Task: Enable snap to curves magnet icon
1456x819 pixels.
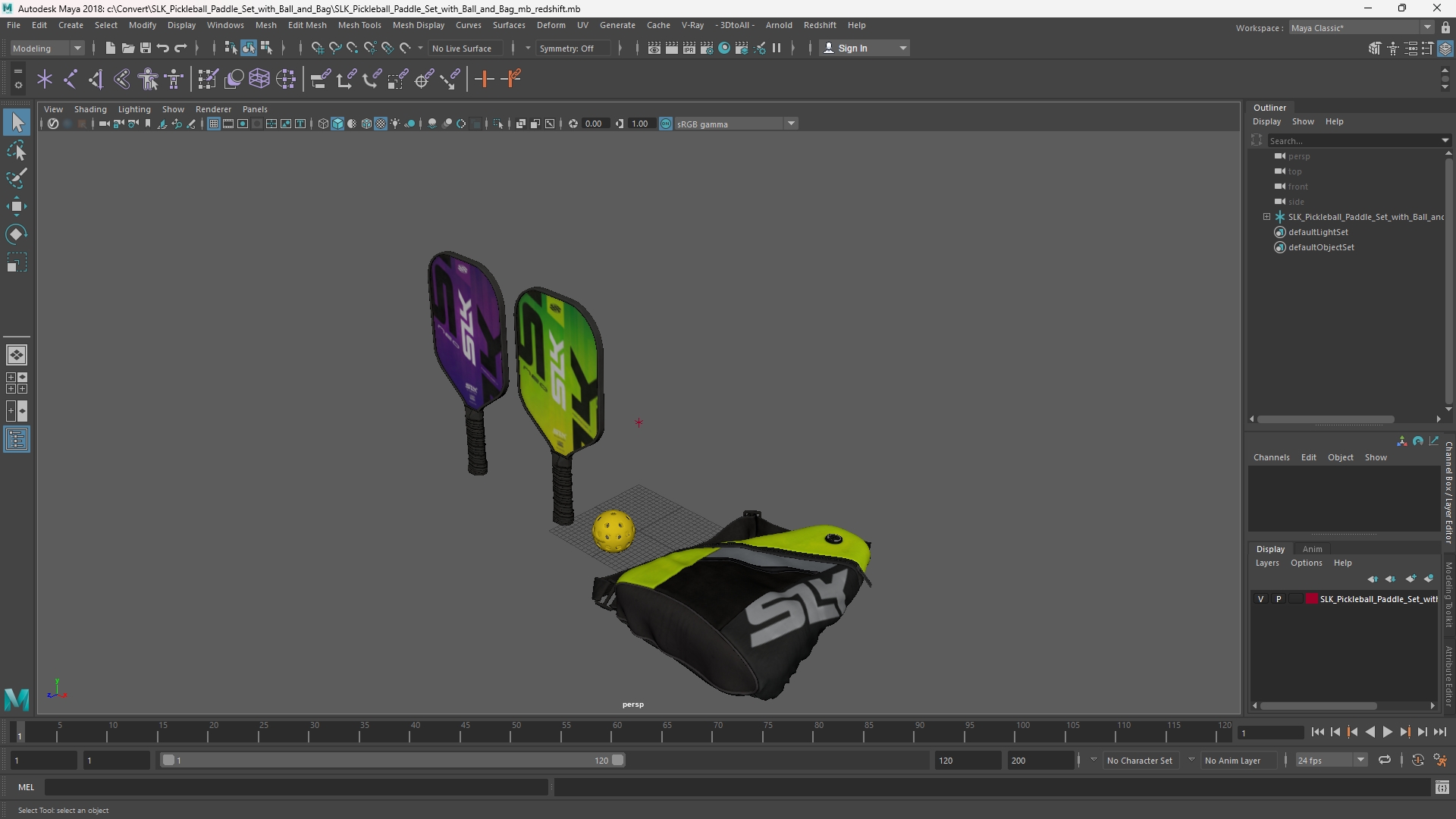Action: coord(334,48)
